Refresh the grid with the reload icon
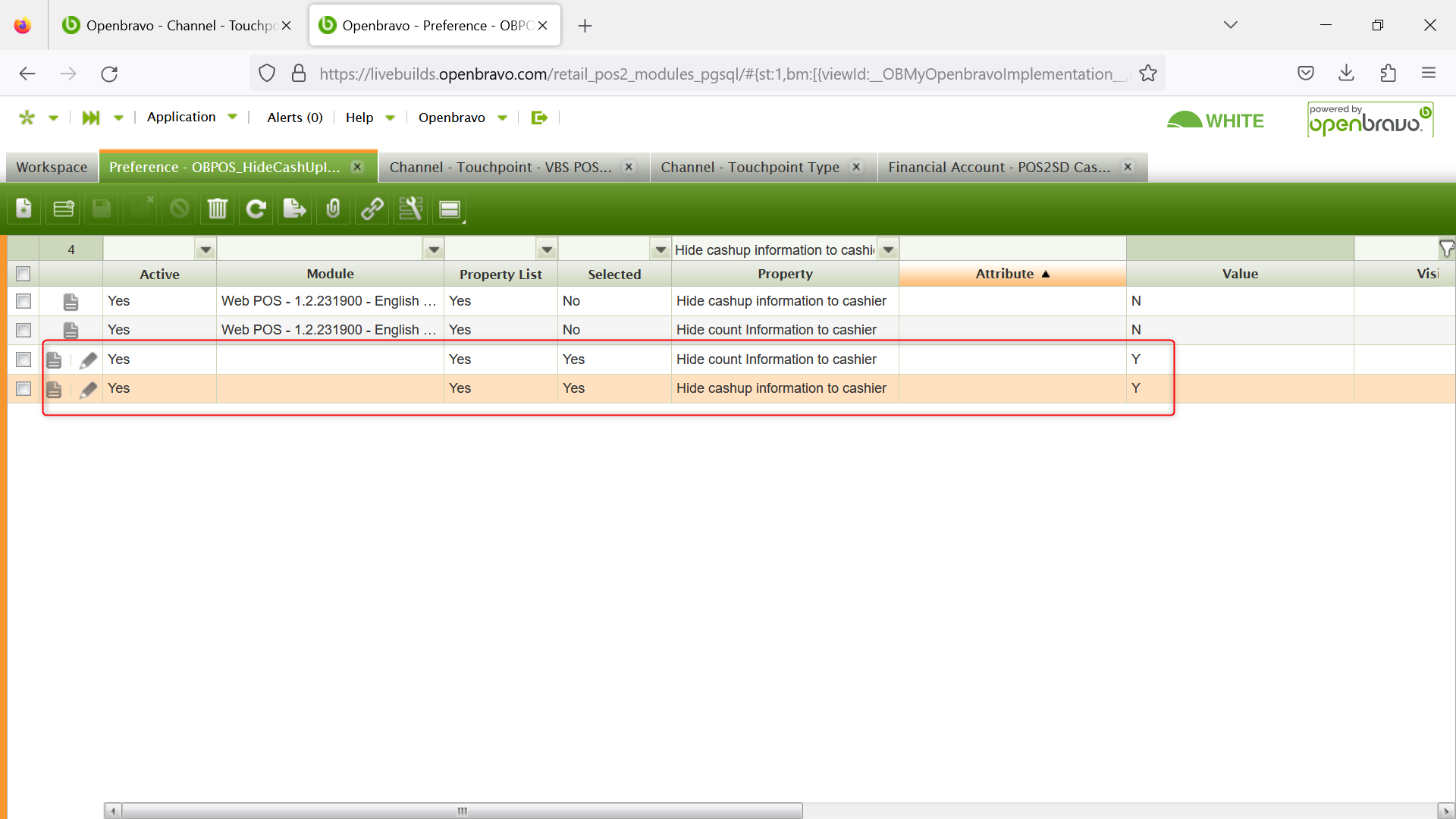Image resolution: width=1456 pixels, height=819 pixels. [x=256, y=209]
